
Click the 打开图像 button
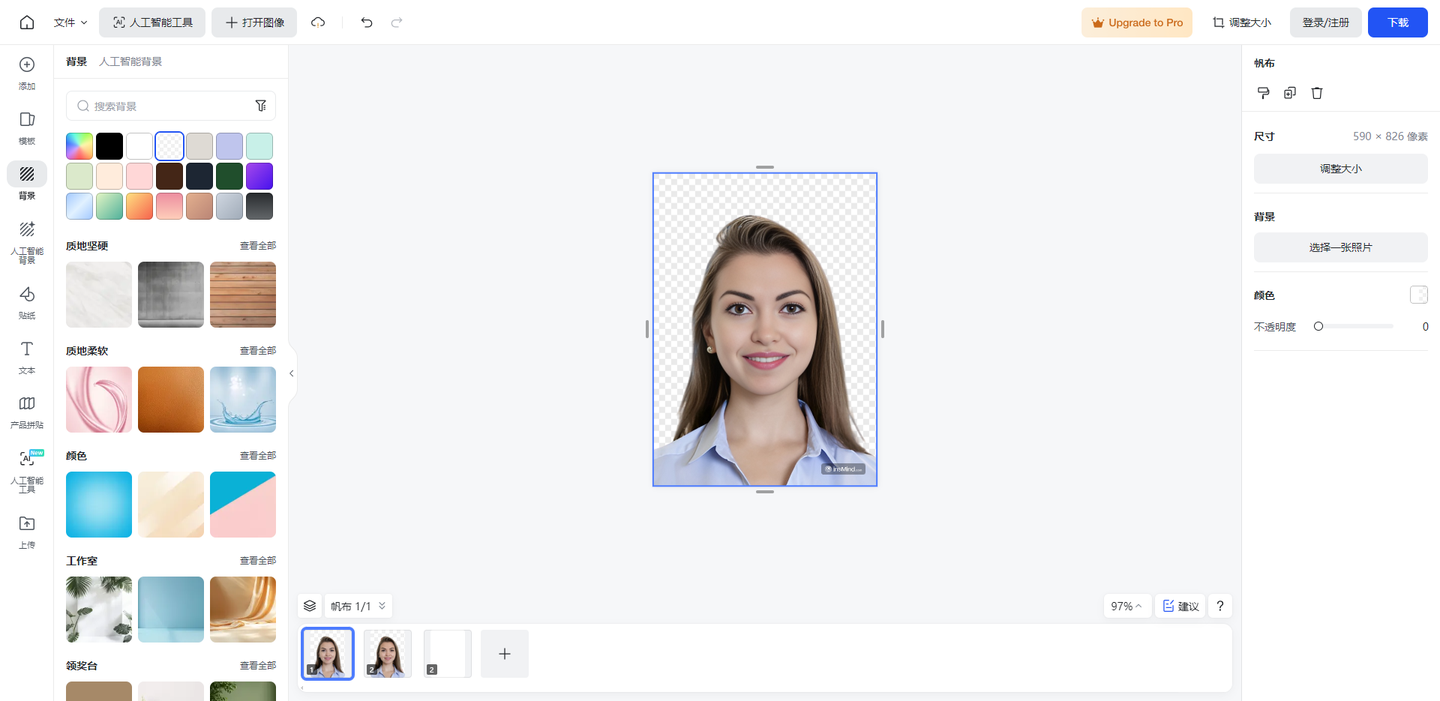tap(254, 22)
